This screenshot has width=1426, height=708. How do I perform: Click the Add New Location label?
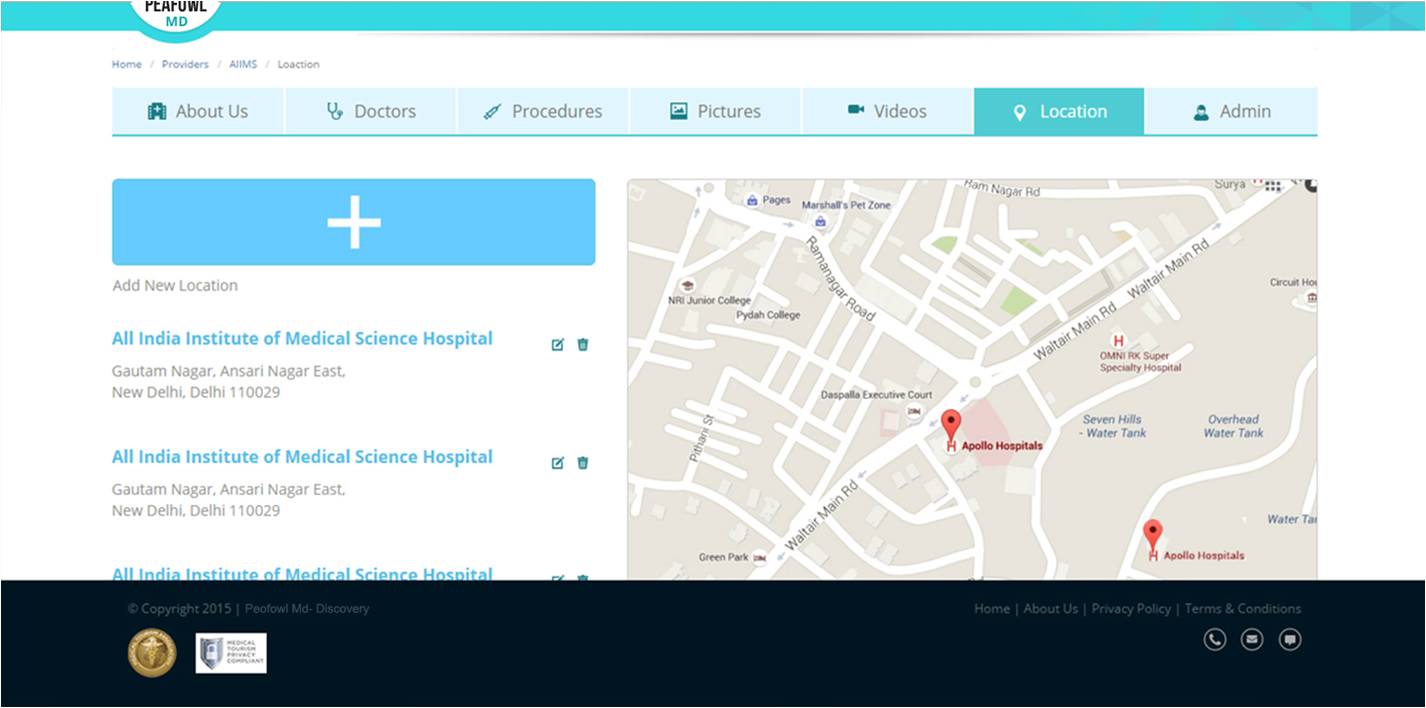click(x=175, y=285)
